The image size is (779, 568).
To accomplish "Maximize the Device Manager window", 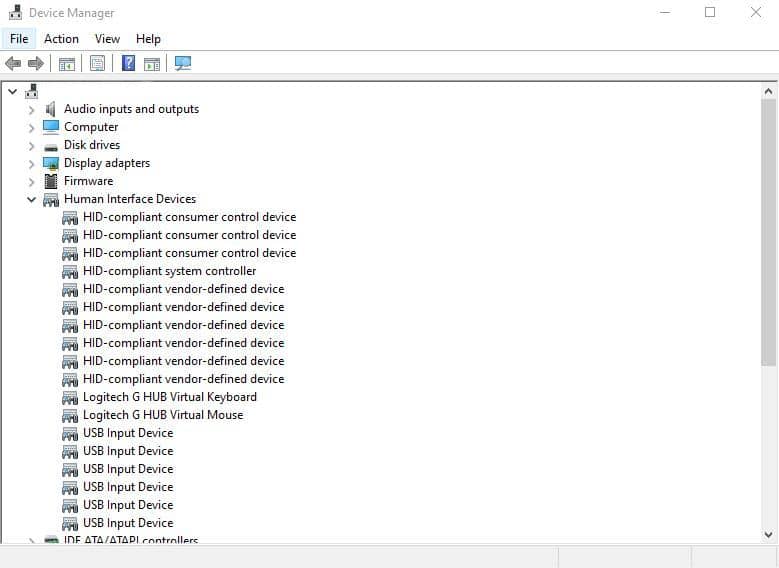I will [710, 12].
